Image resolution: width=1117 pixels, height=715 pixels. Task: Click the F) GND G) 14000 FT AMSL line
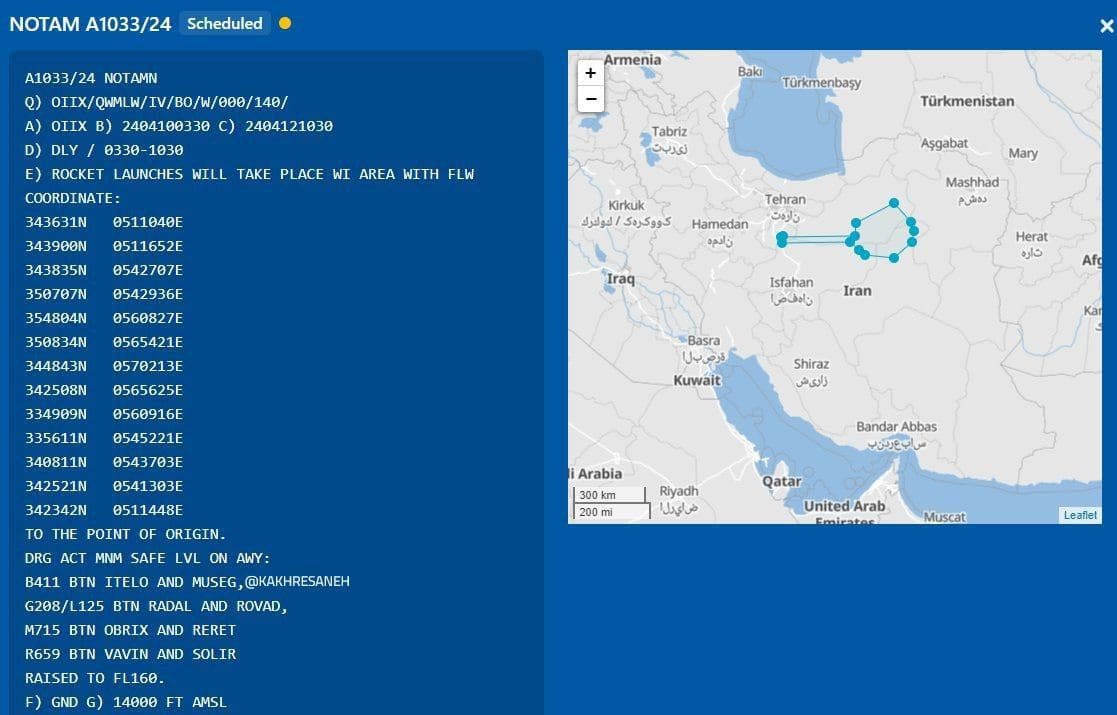tap(125, 702)
